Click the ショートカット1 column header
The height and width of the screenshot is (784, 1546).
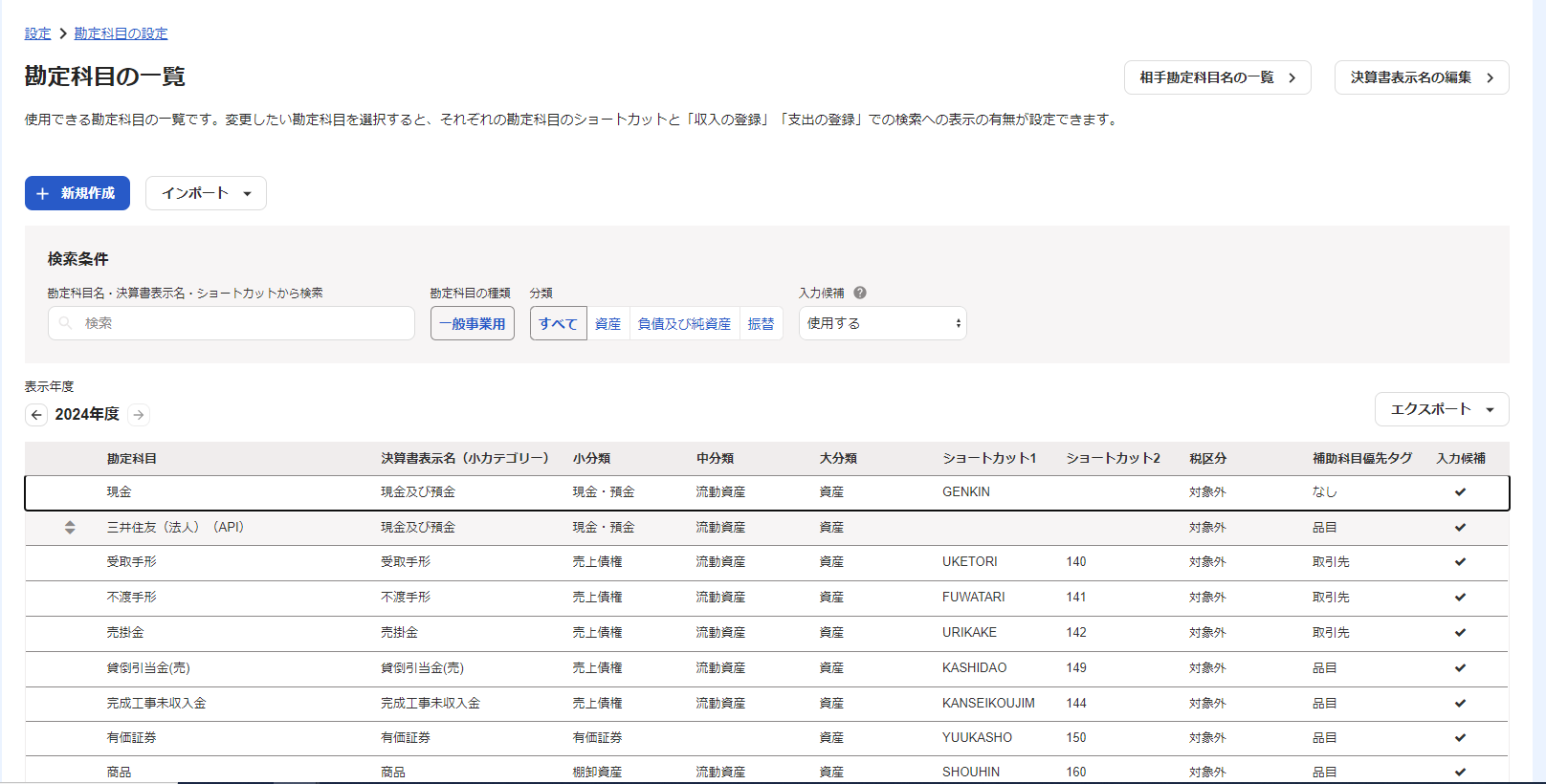tap(989, 459)
